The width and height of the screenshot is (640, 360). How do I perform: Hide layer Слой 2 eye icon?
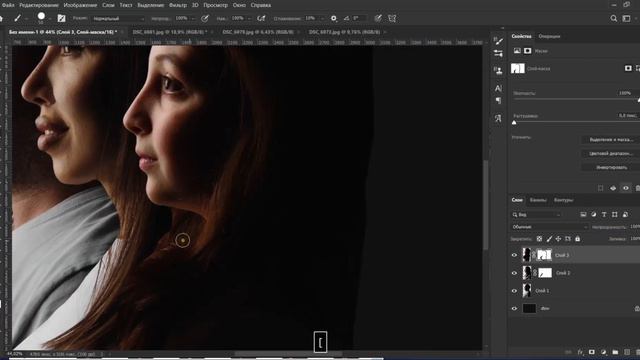pyautogui.click(x=514, y=273)
